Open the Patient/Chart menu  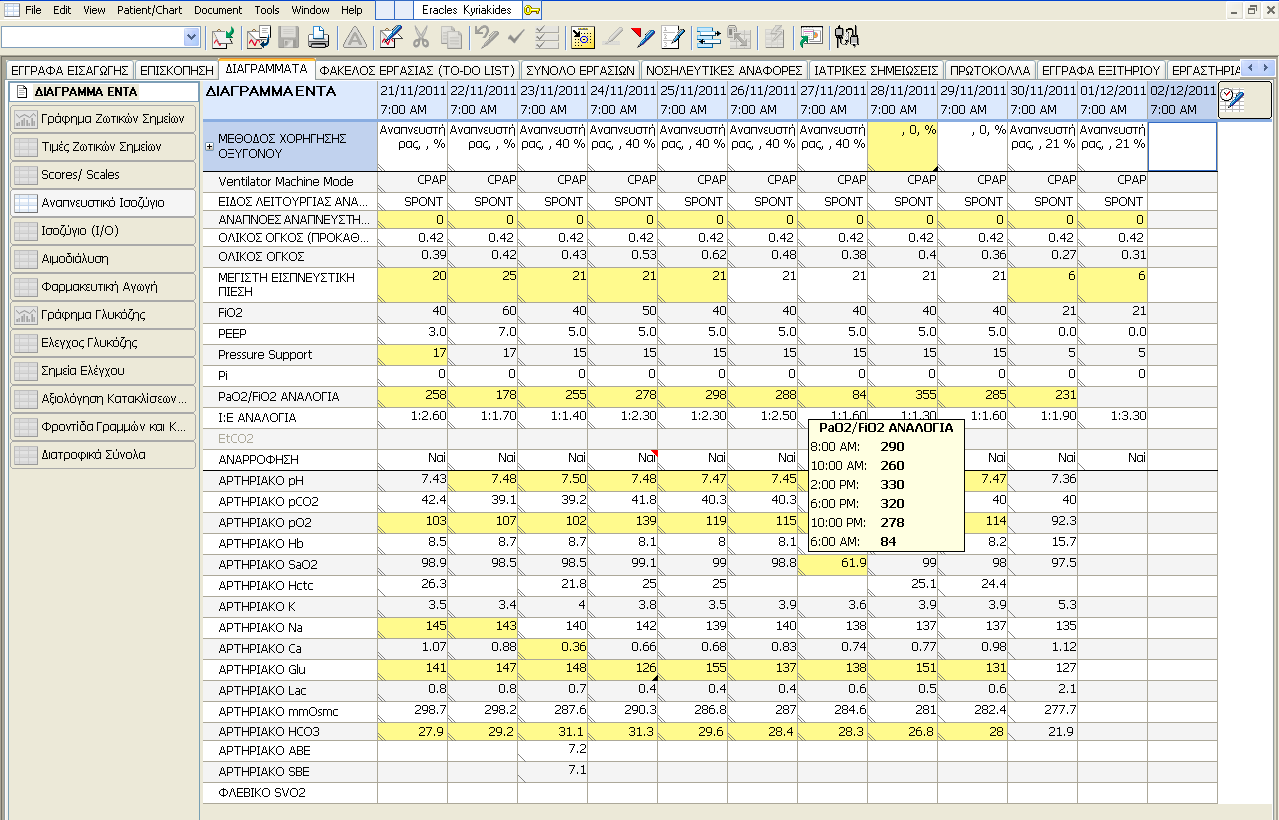149,10
